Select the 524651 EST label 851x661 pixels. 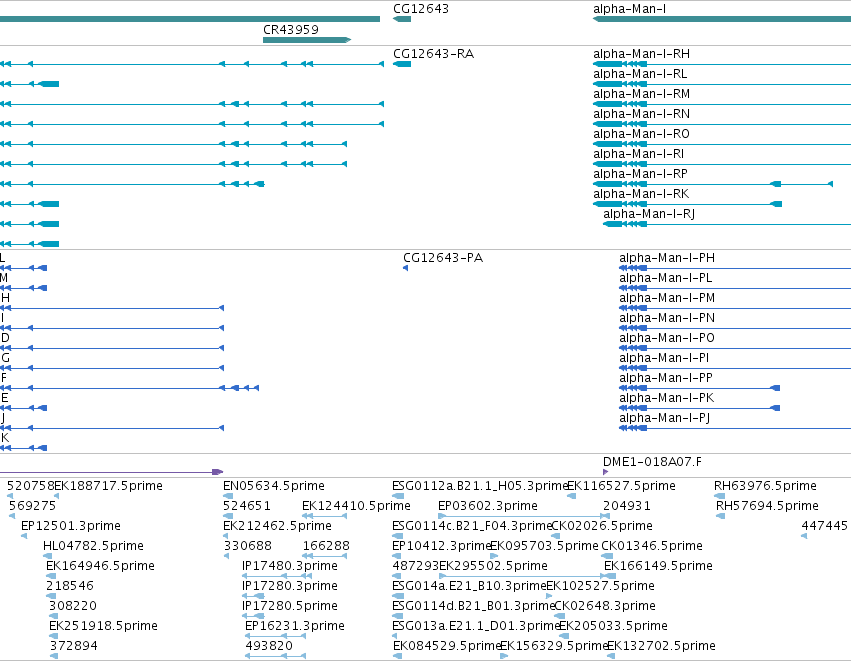click(247, 506)
